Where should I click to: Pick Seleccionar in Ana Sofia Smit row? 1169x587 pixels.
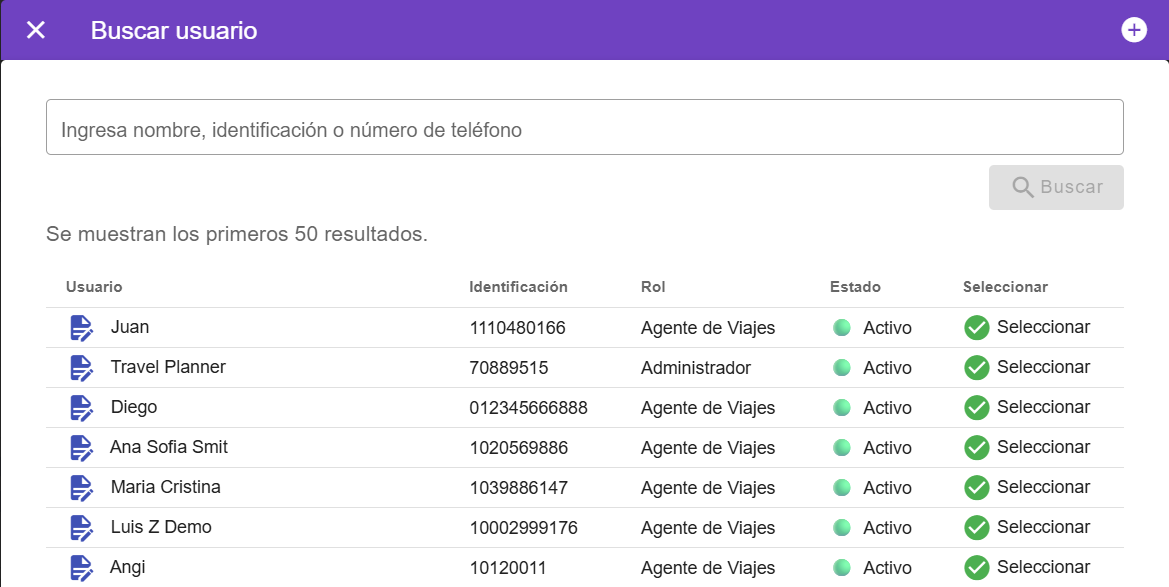click(1027, 448)
